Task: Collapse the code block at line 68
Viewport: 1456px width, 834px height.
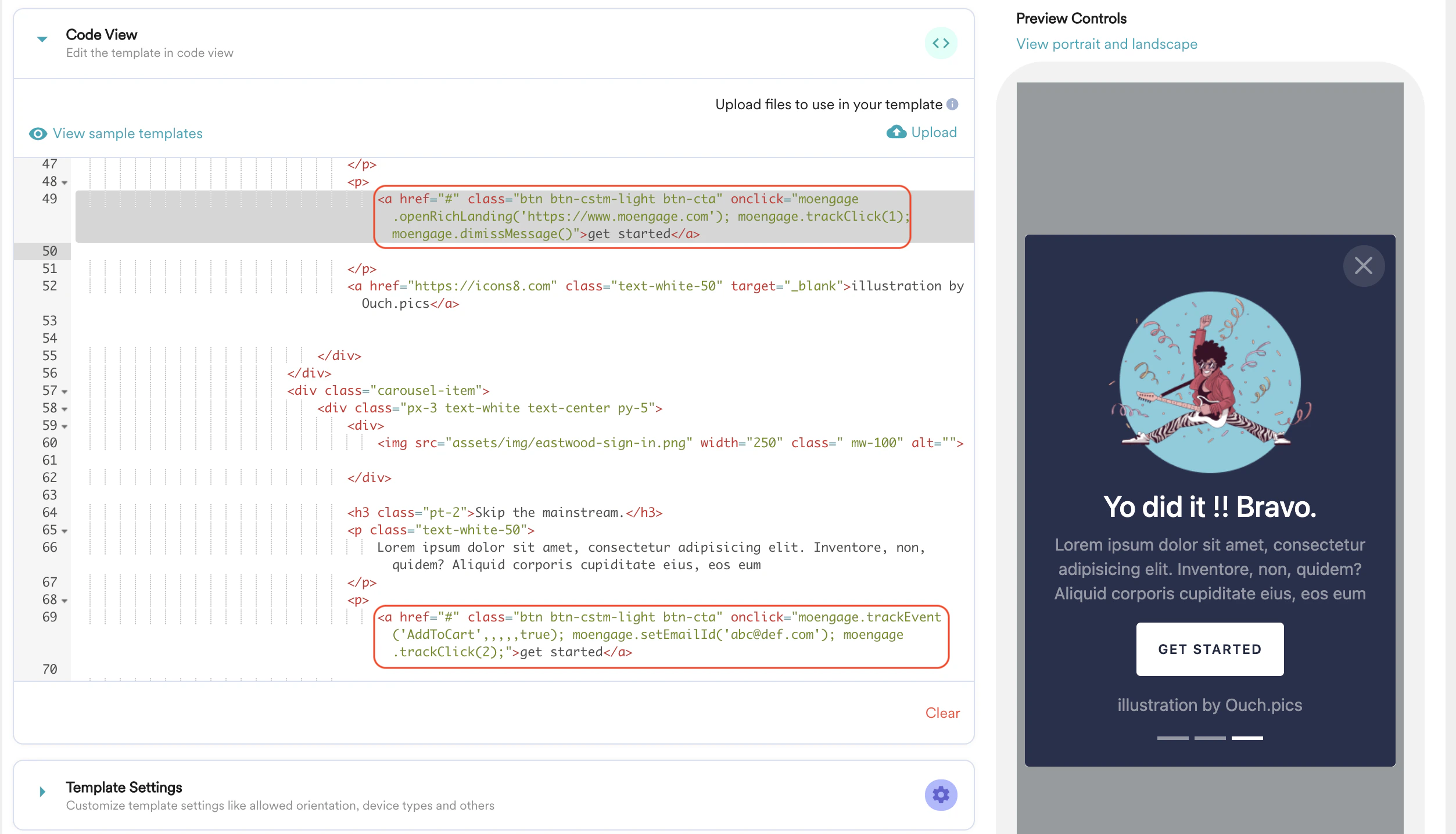Action: (x=64, y=600)
